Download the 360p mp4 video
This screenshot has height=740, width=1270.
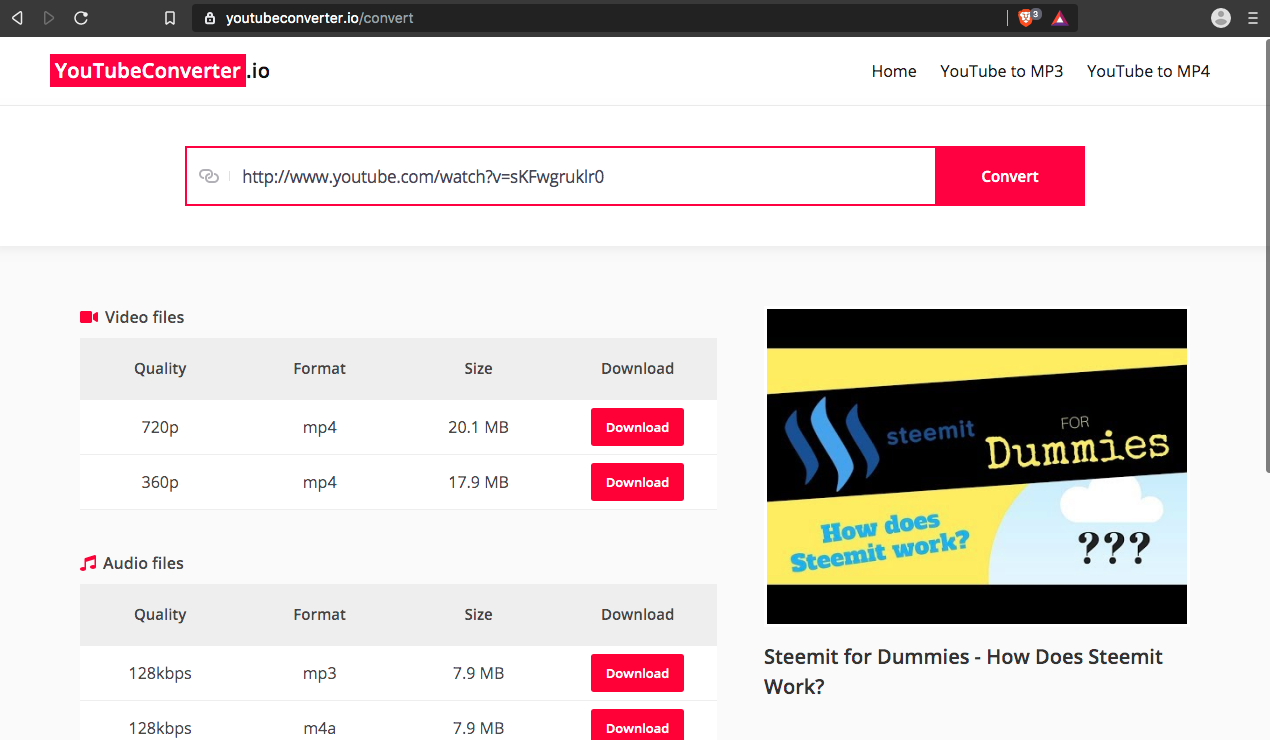pyautogui.click(x=637, y=482)
